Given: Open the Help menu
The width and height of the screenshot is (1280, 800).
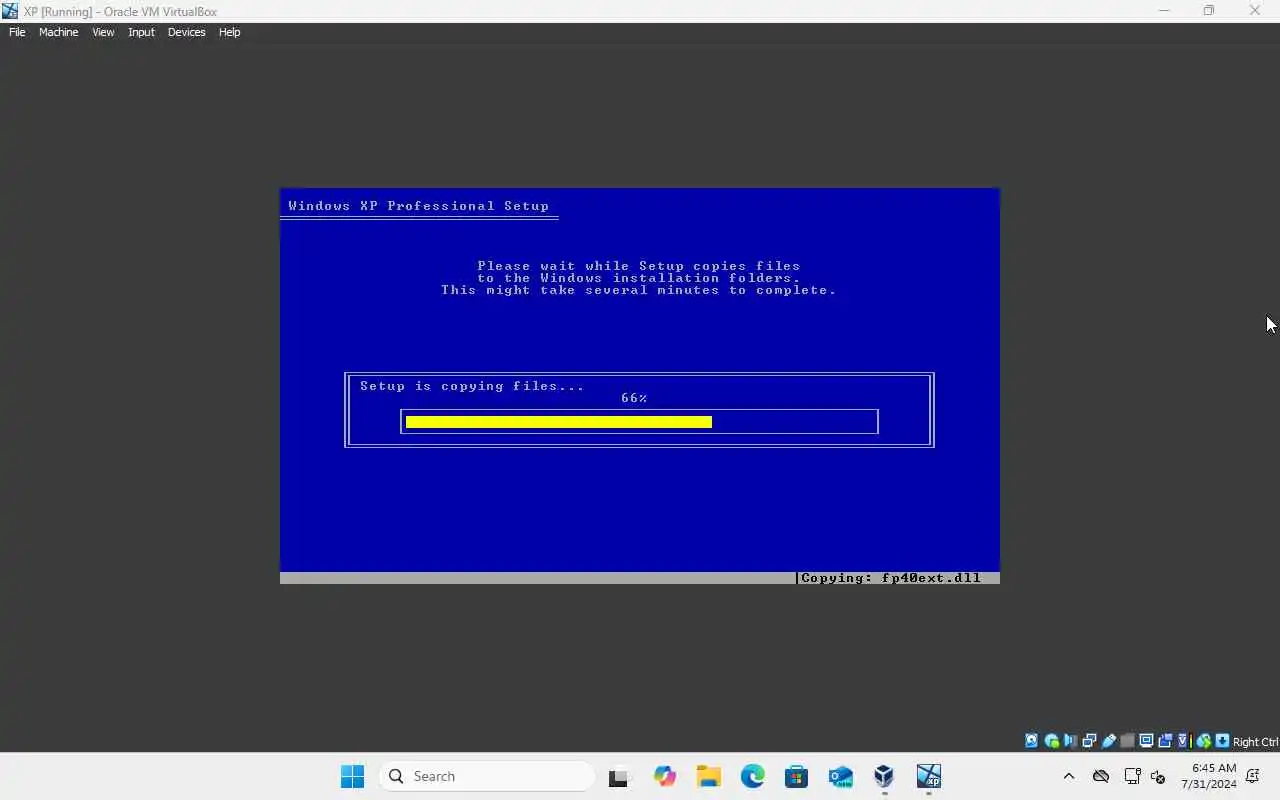Looking at the screenshot, I should pos(229,32).
